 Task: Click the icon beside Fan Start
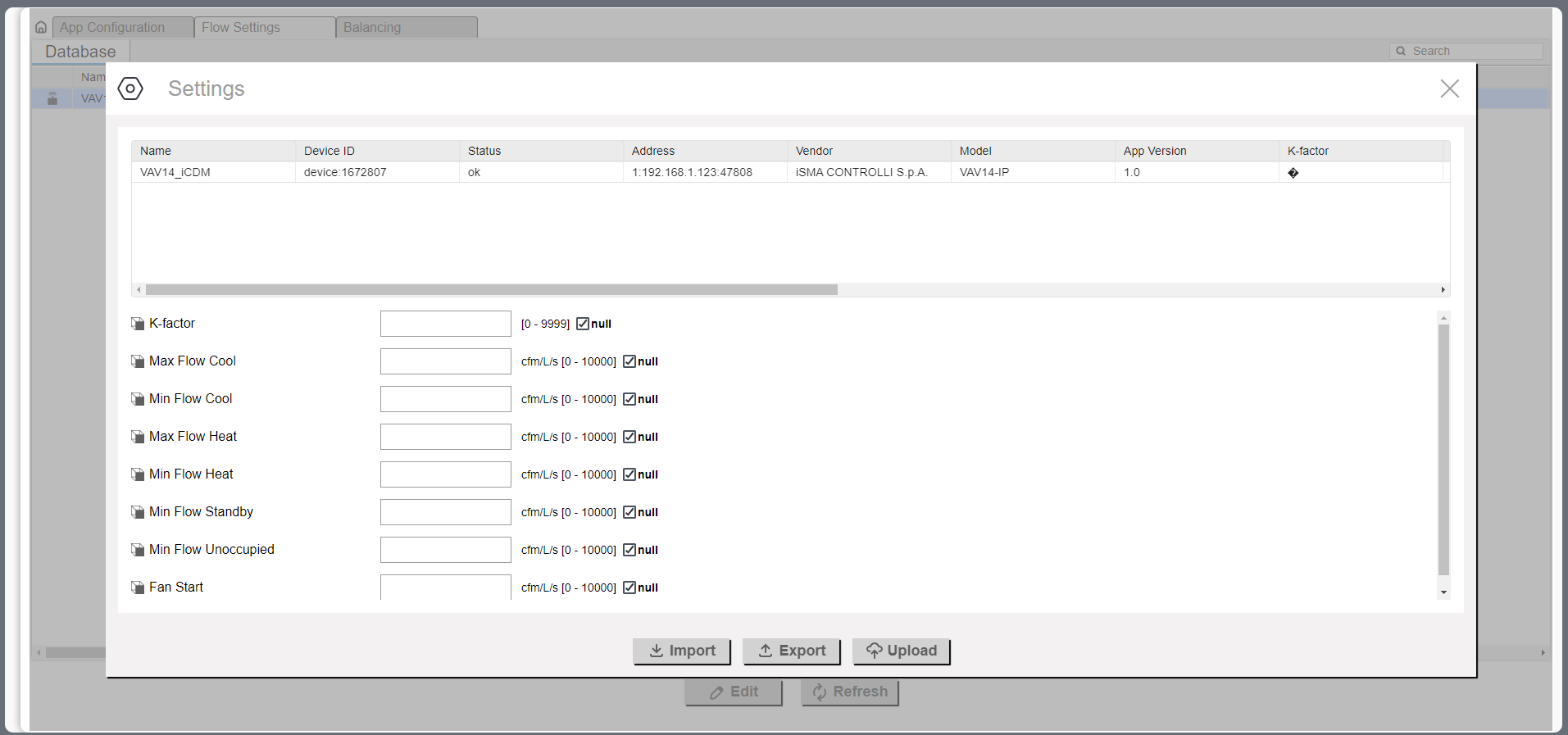click(x=138, y=588)
